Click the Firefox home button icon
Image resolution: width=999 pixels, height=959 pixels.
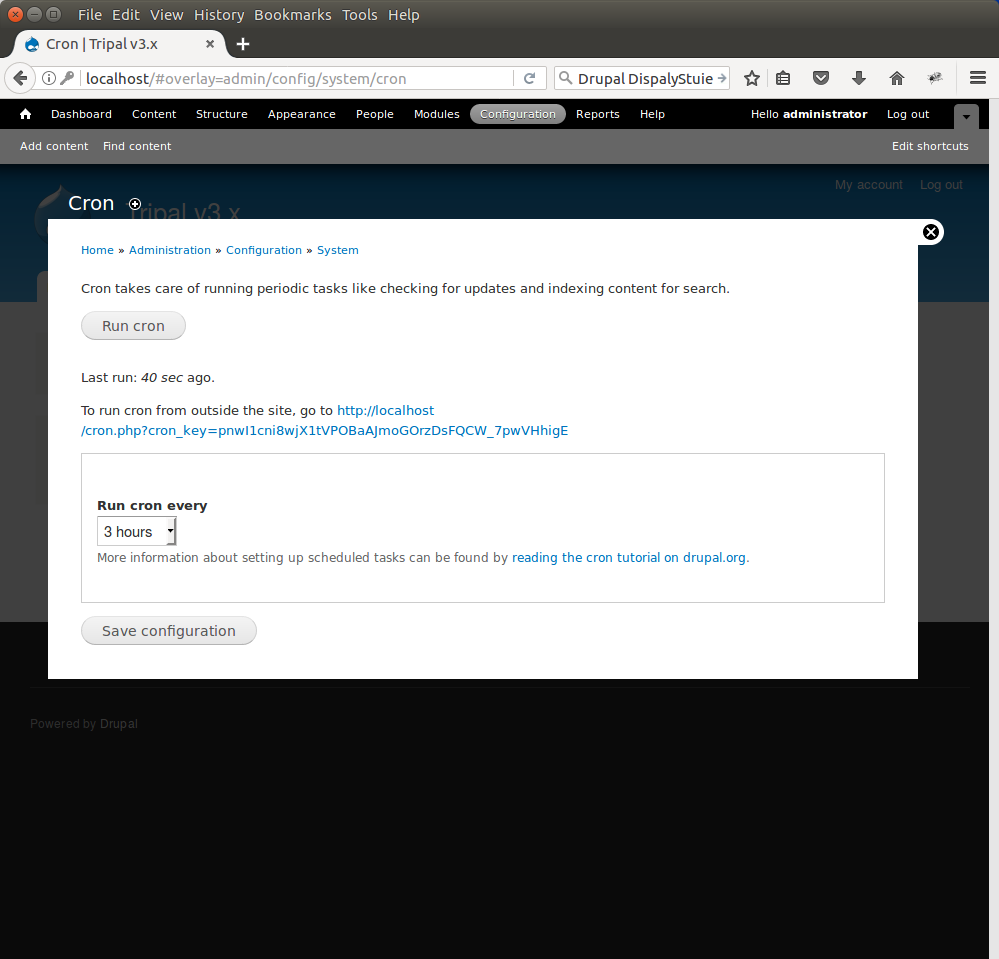(x=897, y=78)
